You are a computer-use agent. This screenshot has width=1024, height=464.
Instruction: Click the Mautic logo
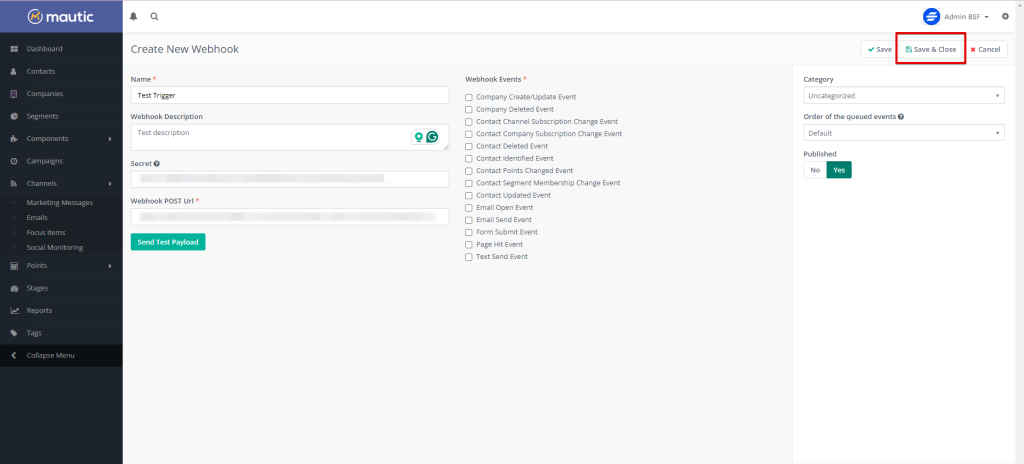(x=60, y=17)
